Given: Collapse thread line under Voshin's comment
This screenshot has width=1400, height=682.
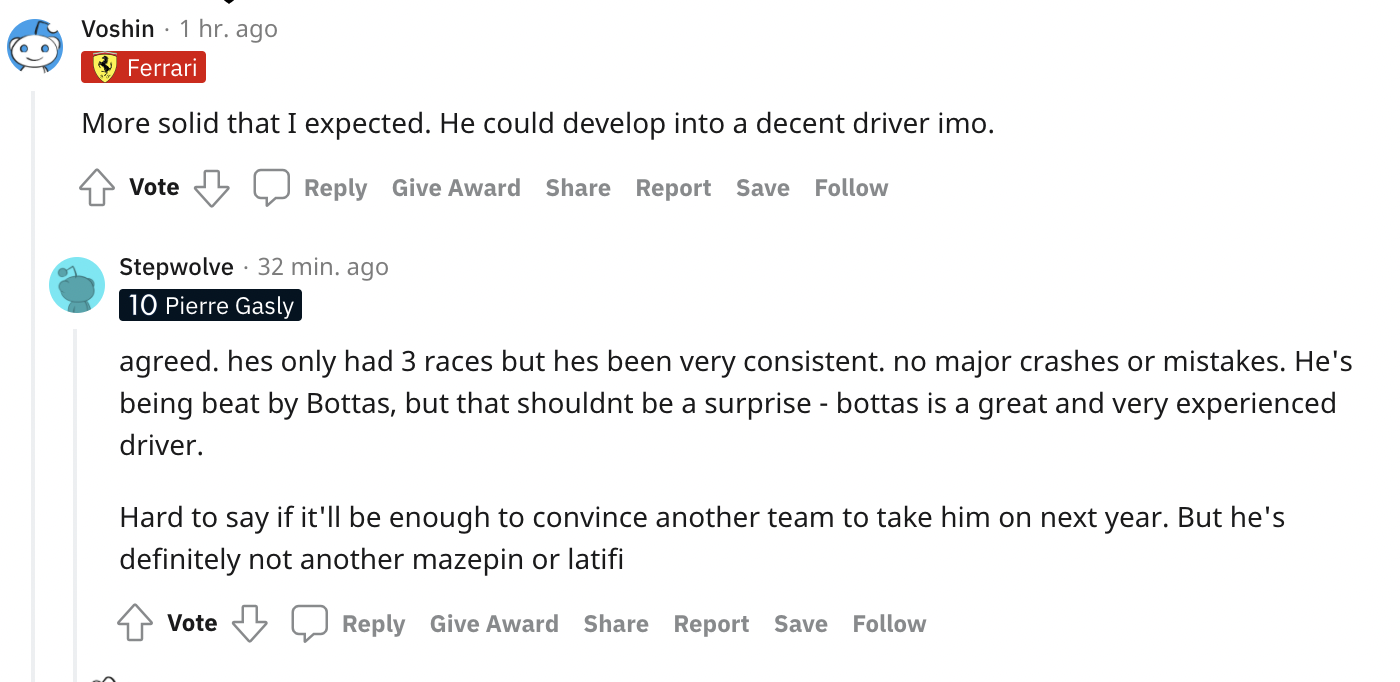Looking at the screenshot, I should point(35,400).
